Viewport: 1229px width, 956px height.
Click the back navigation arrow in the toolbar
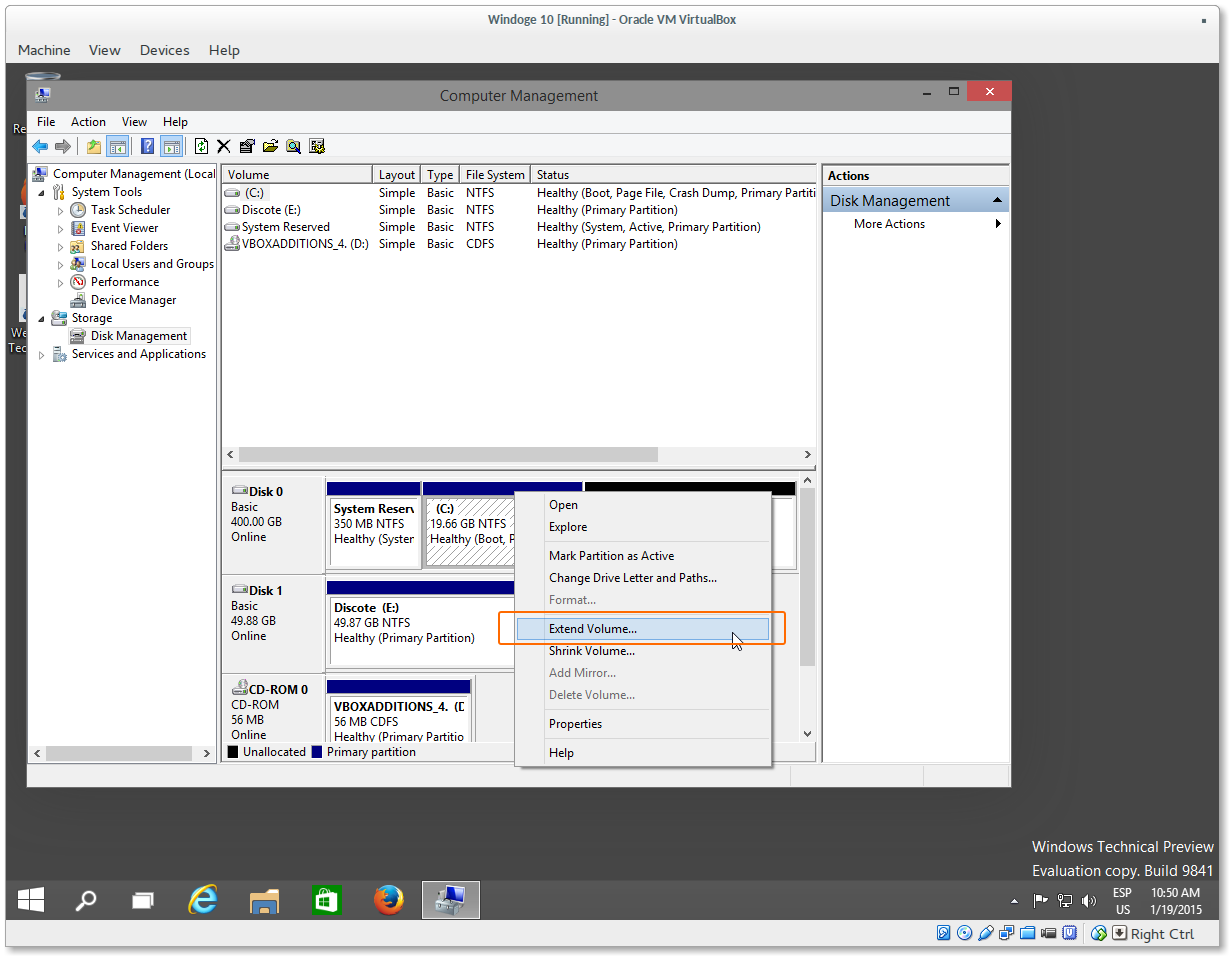(40, 146)
